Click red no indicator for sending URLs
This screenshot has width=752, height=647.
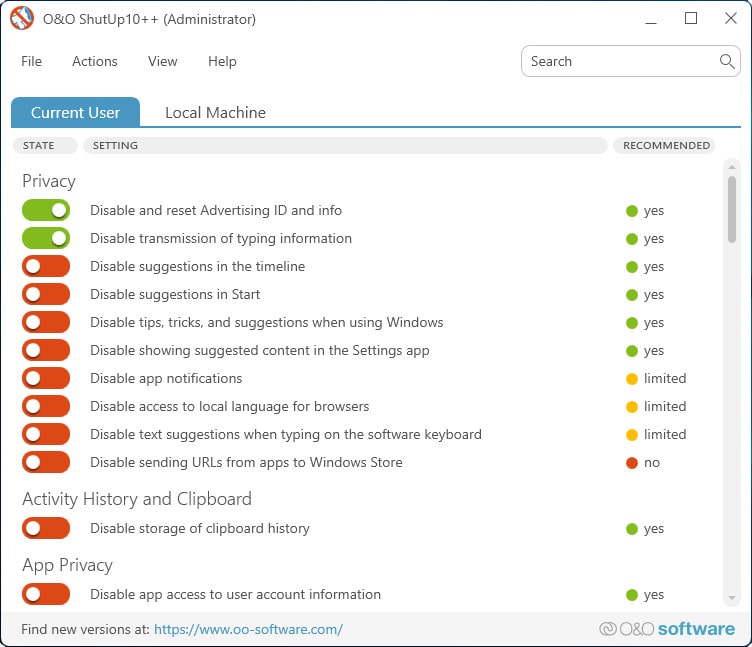pos(632,463)
